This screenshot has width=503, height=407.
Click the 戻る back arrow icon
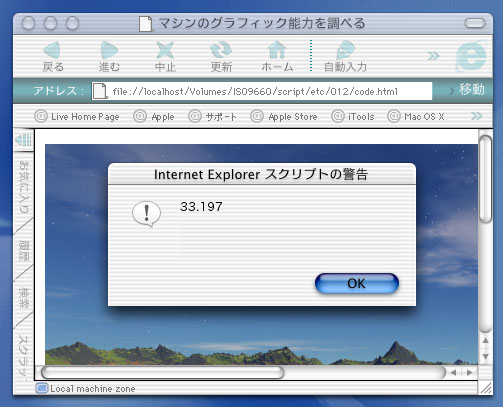[x=52, y=50]
